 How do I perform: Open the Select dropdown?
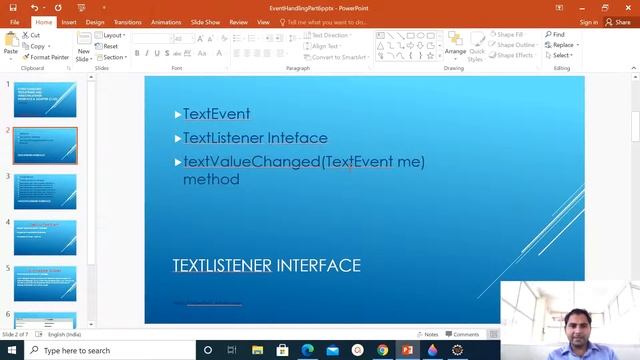(x=559, y=55)
